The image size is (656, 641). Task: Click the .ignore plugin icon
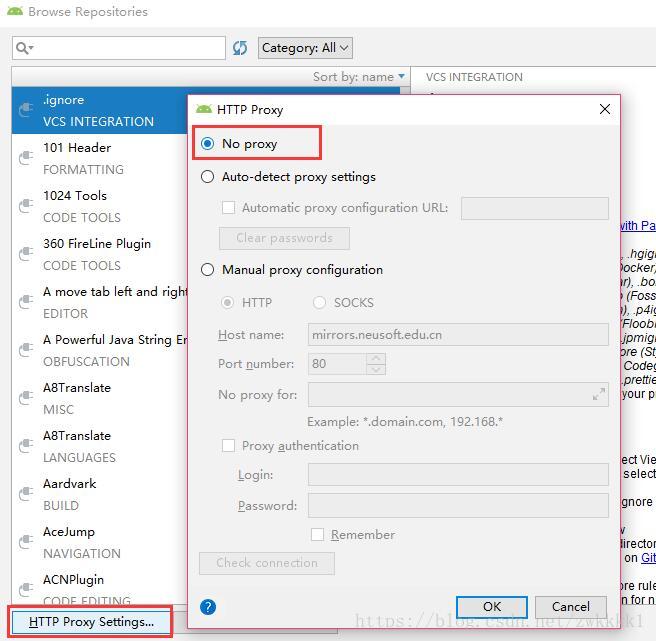tap(26, 110)
